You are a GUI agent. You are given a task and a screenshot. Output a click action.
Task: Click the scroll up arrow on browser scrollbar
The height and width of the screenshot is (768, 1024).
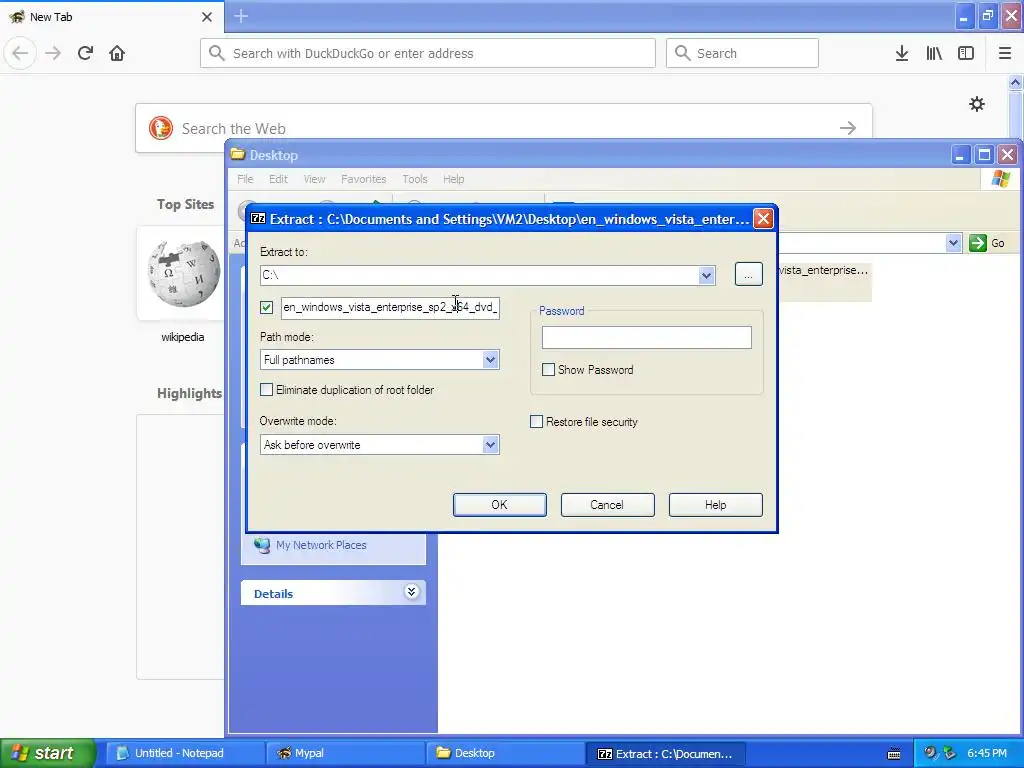tap(1016, 82)
